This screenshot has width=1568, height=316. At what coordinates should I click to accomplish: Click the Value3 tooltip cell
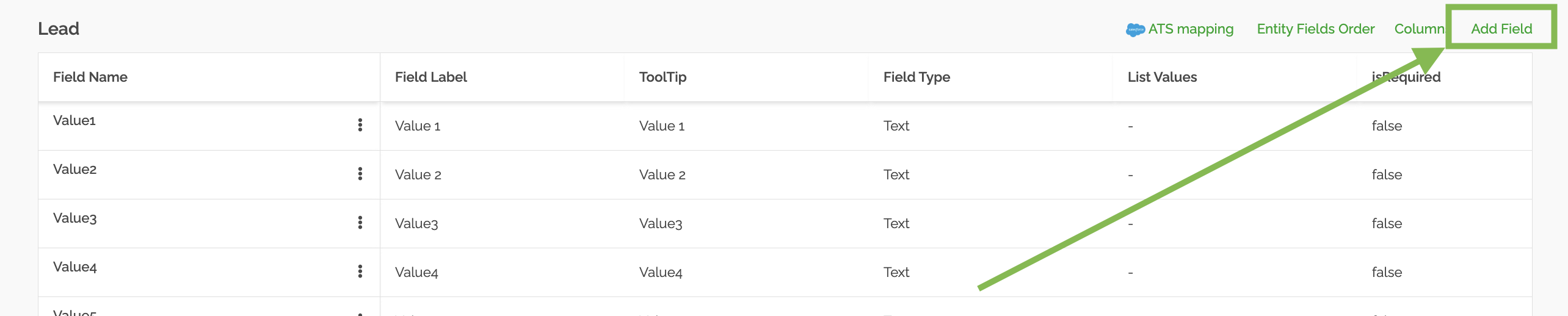661,223
